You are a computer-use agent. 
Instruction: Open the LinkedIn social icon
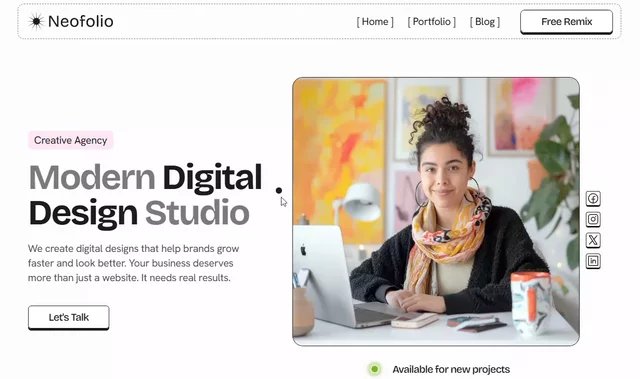pyautogui.click(x=593, y=261)
